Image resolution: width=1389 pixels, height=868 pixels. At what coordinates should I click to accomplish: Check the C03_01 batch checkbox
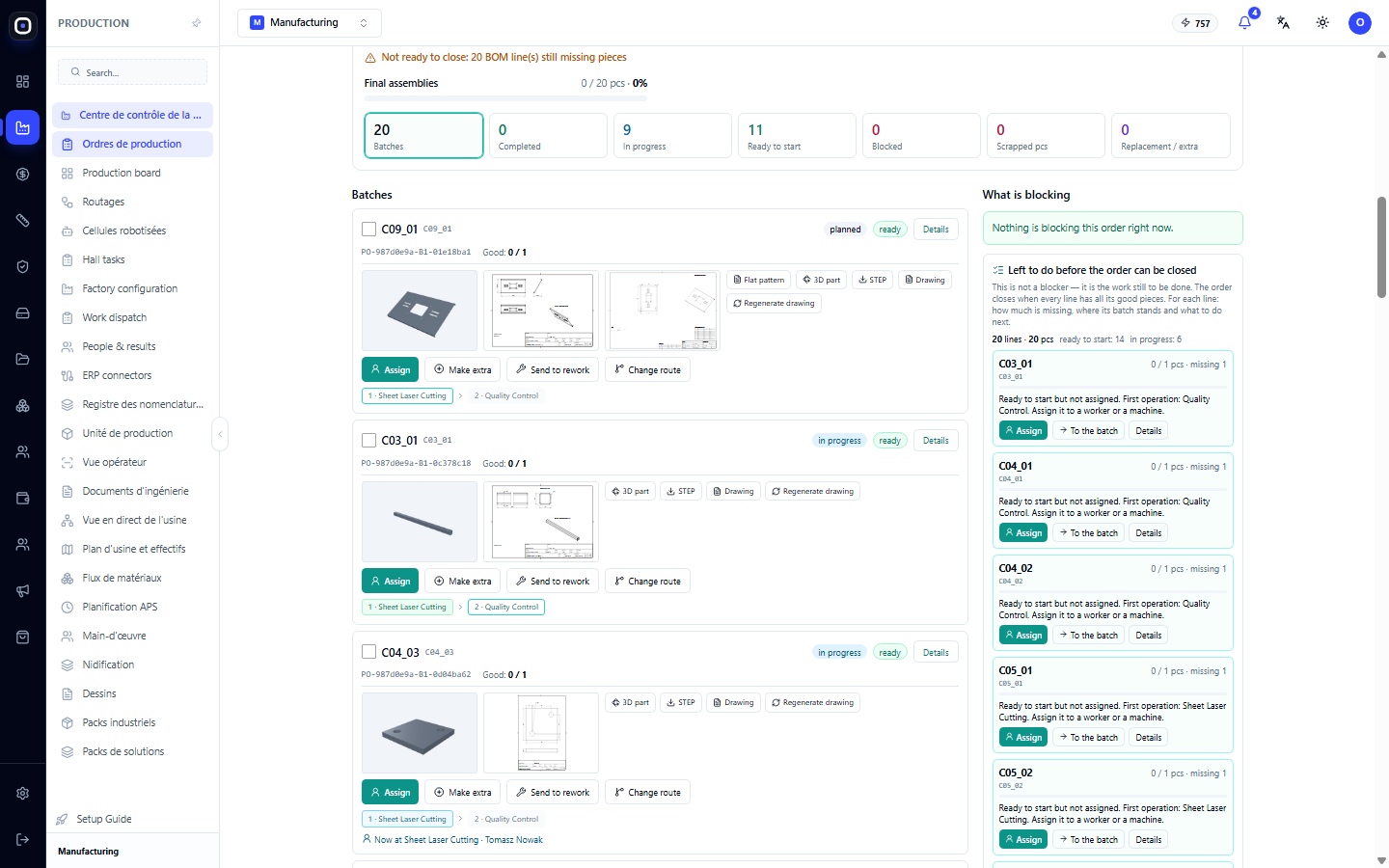click(368, 441)
